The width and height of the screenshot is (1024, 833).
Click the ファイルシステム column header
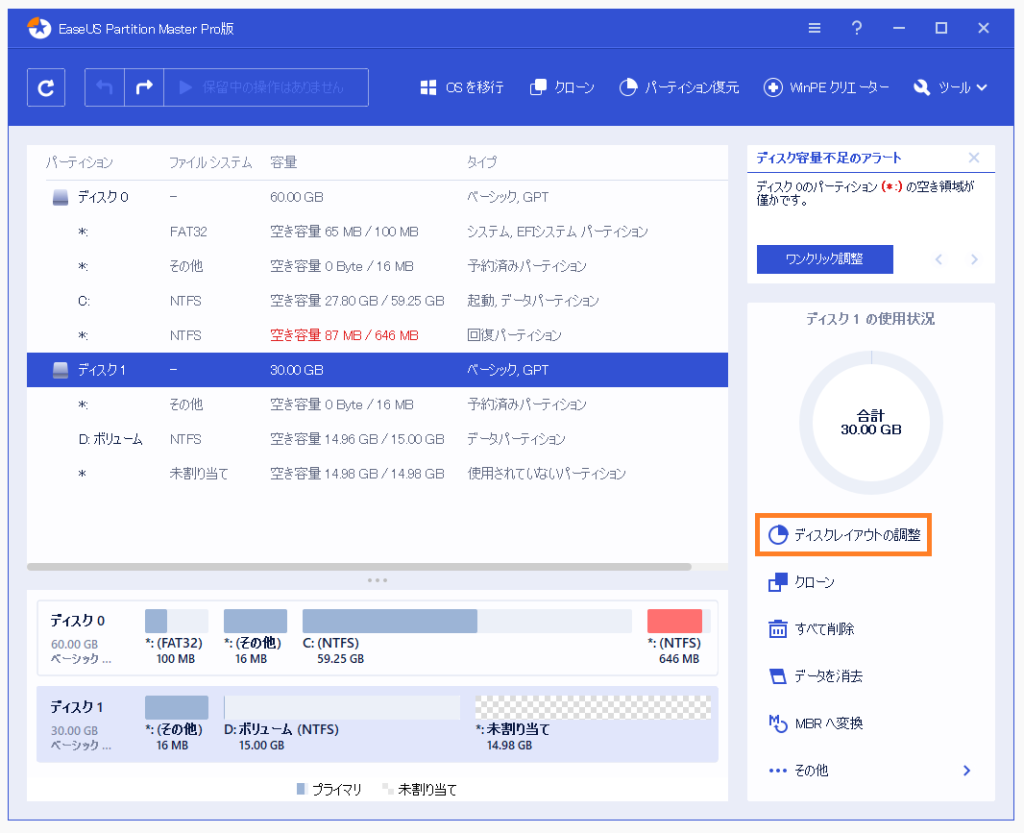210,163
